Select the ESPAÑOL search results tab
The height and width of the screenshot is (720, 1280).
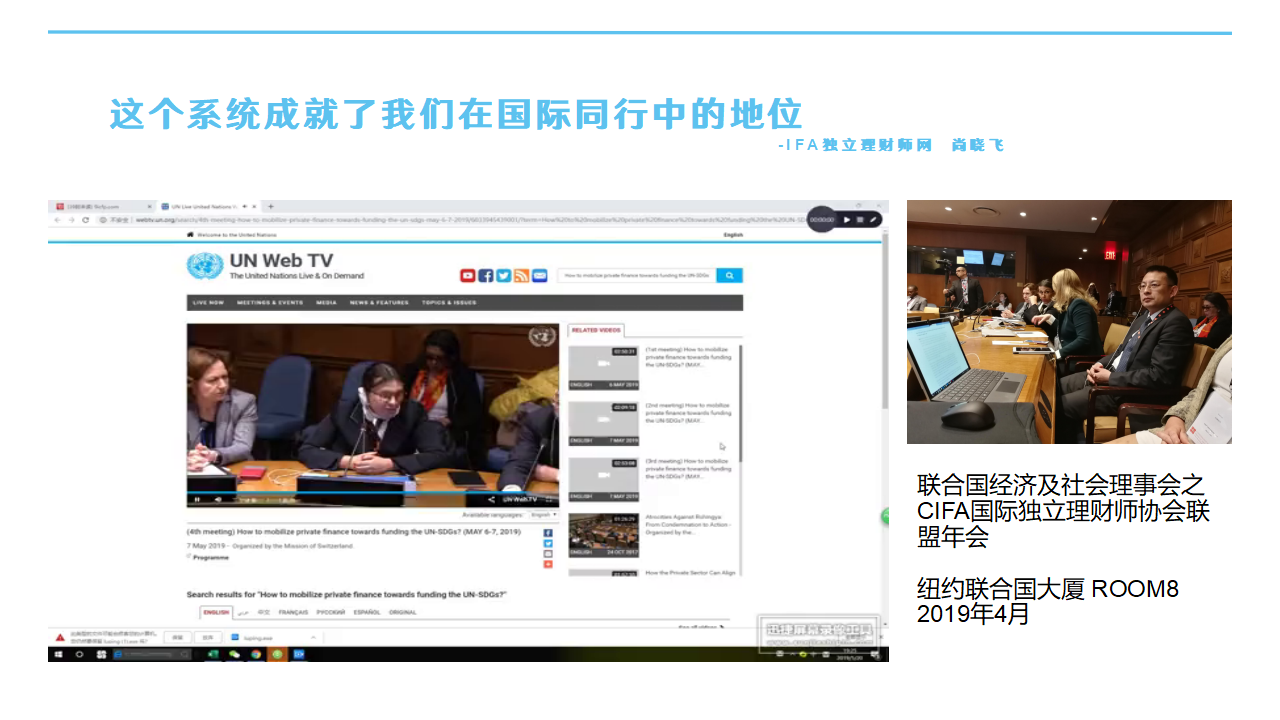tap(367, 612)
